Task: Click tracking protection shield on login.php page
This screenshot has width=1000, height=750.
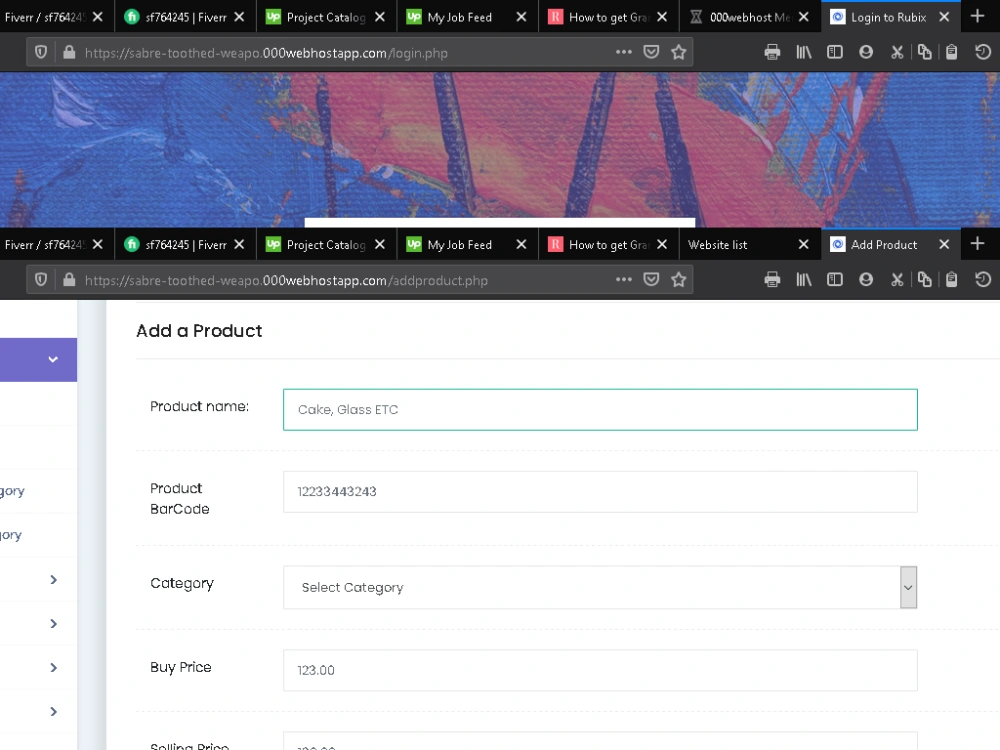Action: [41, 52]
